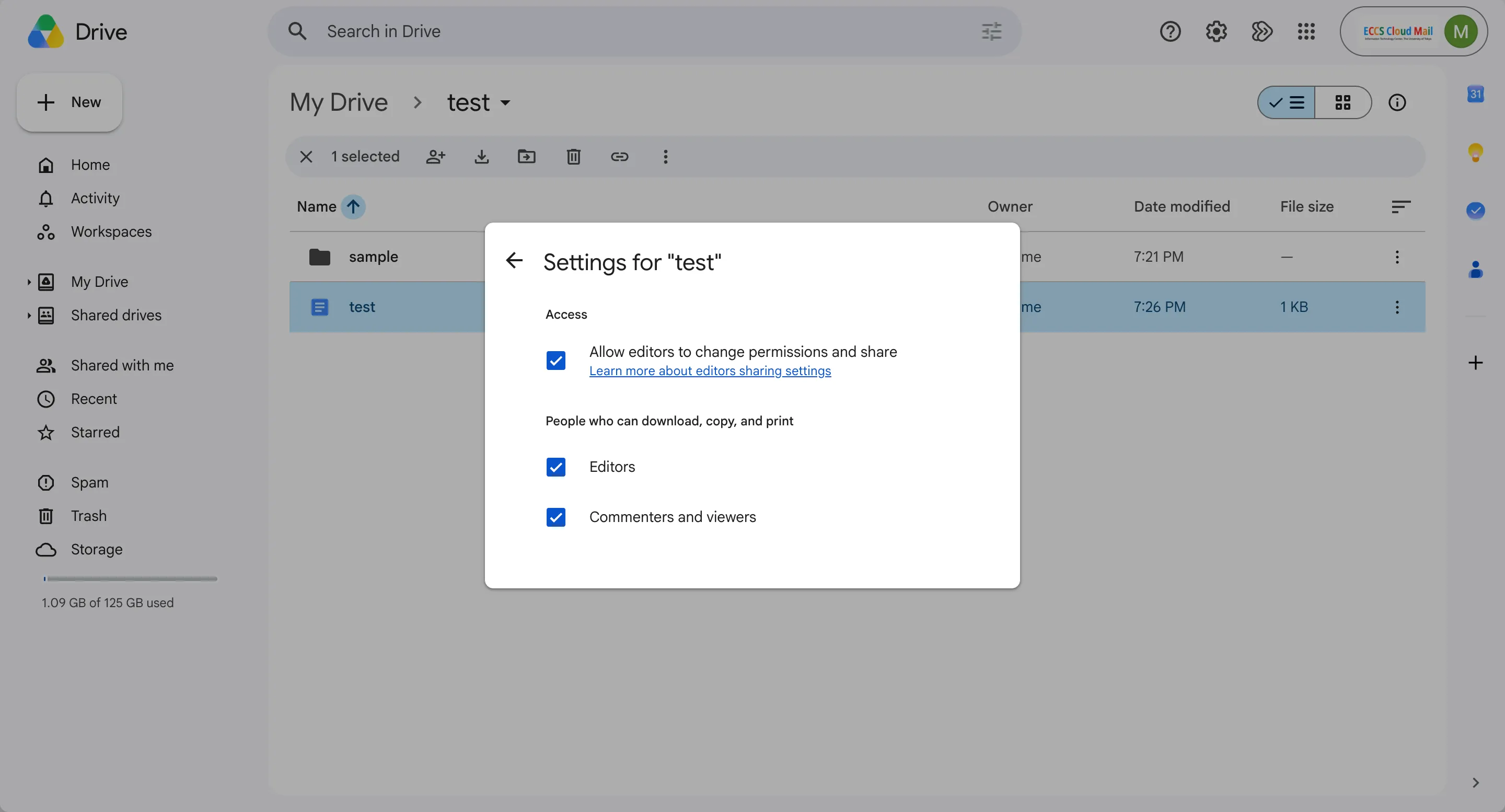Open the Gemini sparkle panel icon
This screenshot has height=812, width=1505.
tap(1261, 31)
